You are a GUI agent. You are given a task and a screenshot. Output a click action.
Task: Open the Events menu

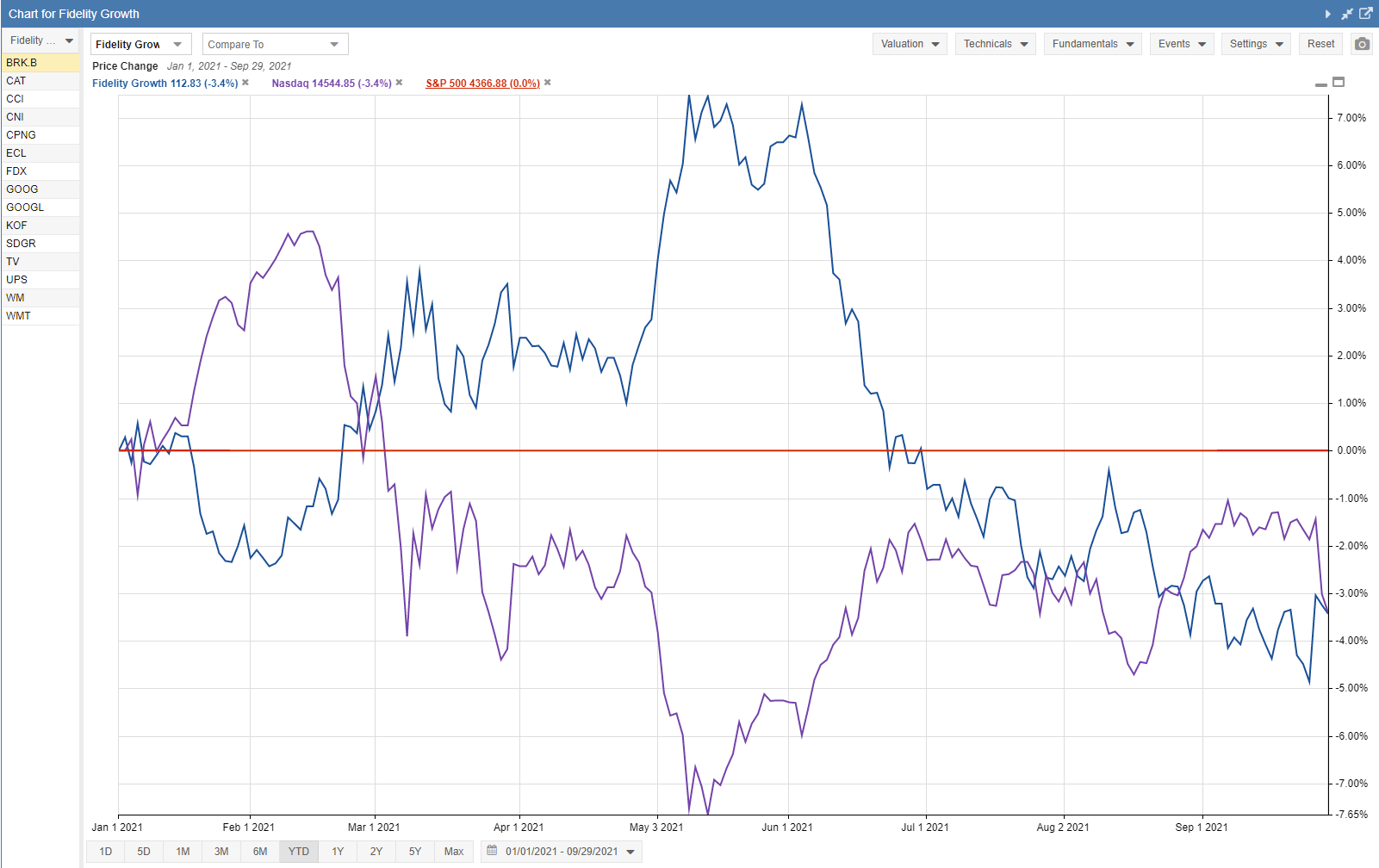(x=1181, y=44)
